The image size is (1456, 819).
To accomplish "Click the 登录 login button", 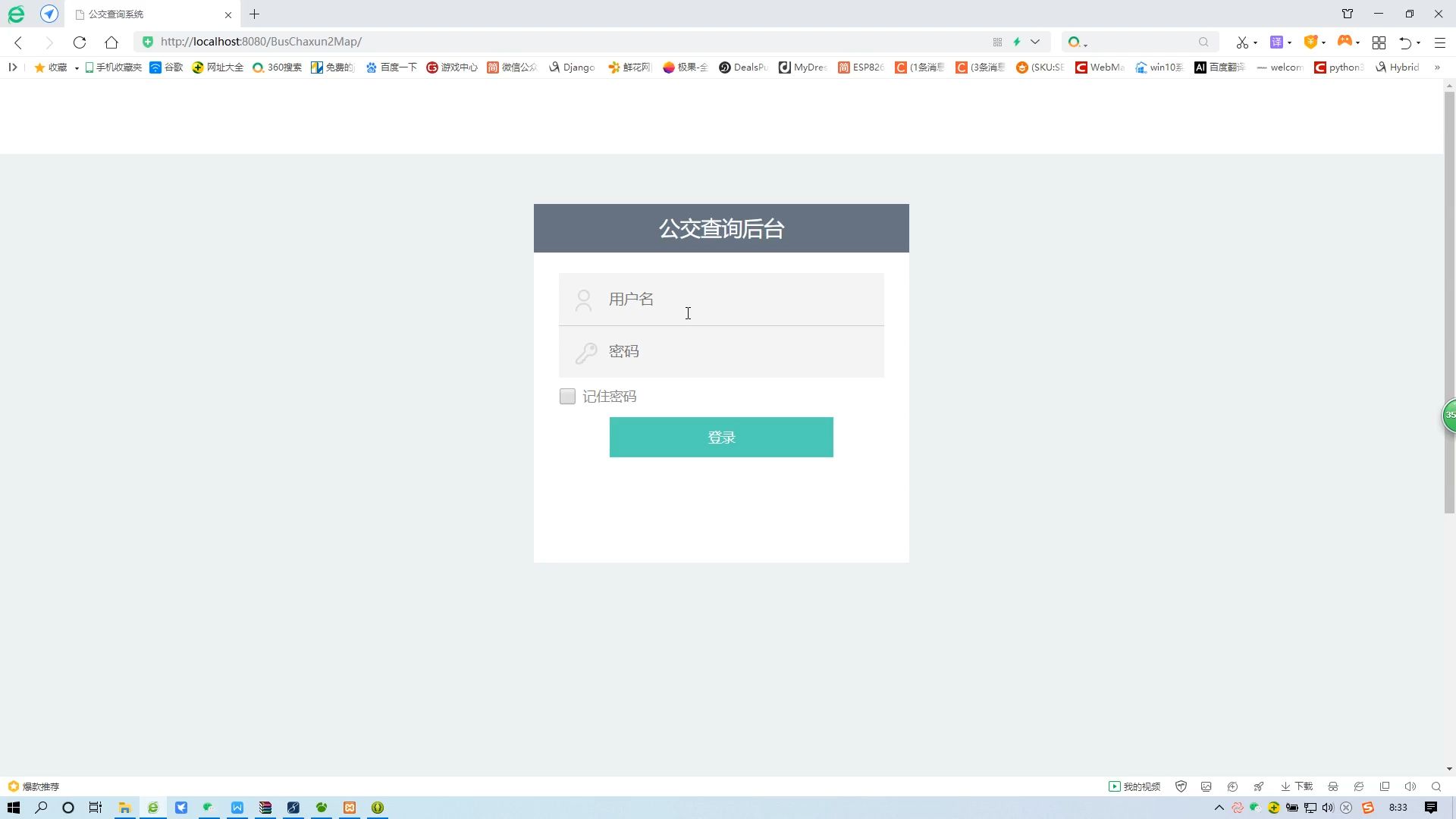I will click(721, 437).
